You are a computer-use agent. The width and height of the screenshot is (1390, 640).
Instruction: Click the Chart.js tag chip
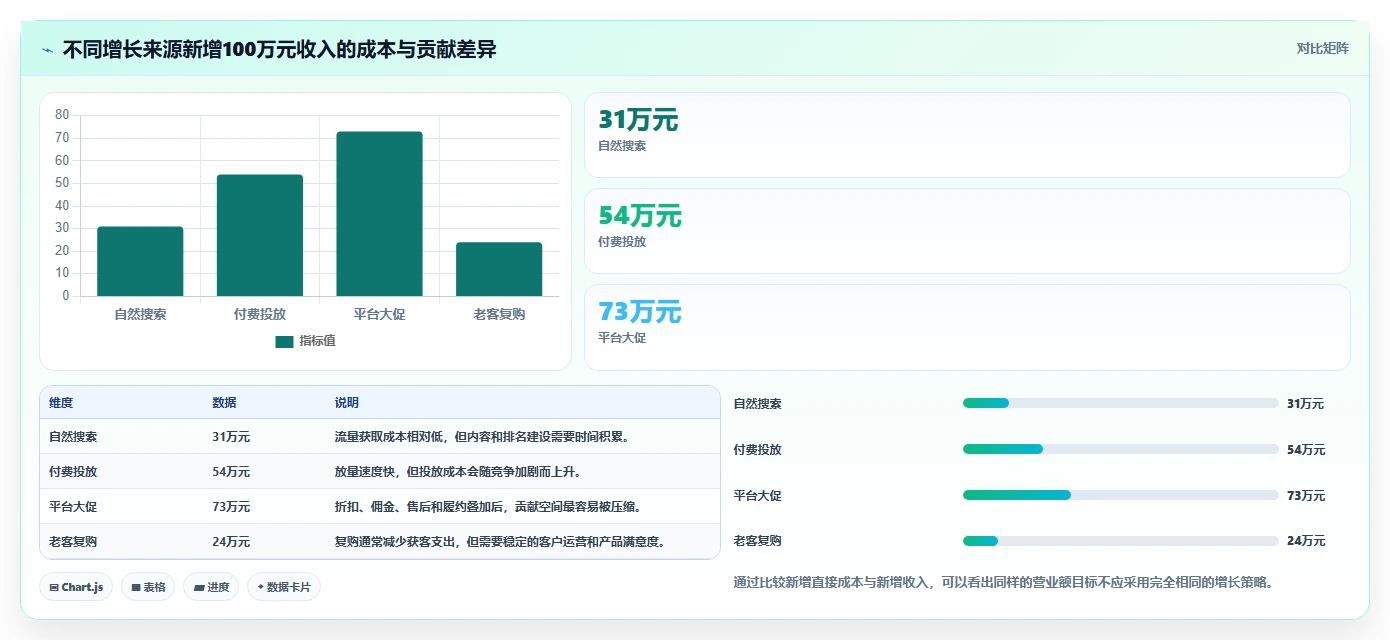(77, 587)
